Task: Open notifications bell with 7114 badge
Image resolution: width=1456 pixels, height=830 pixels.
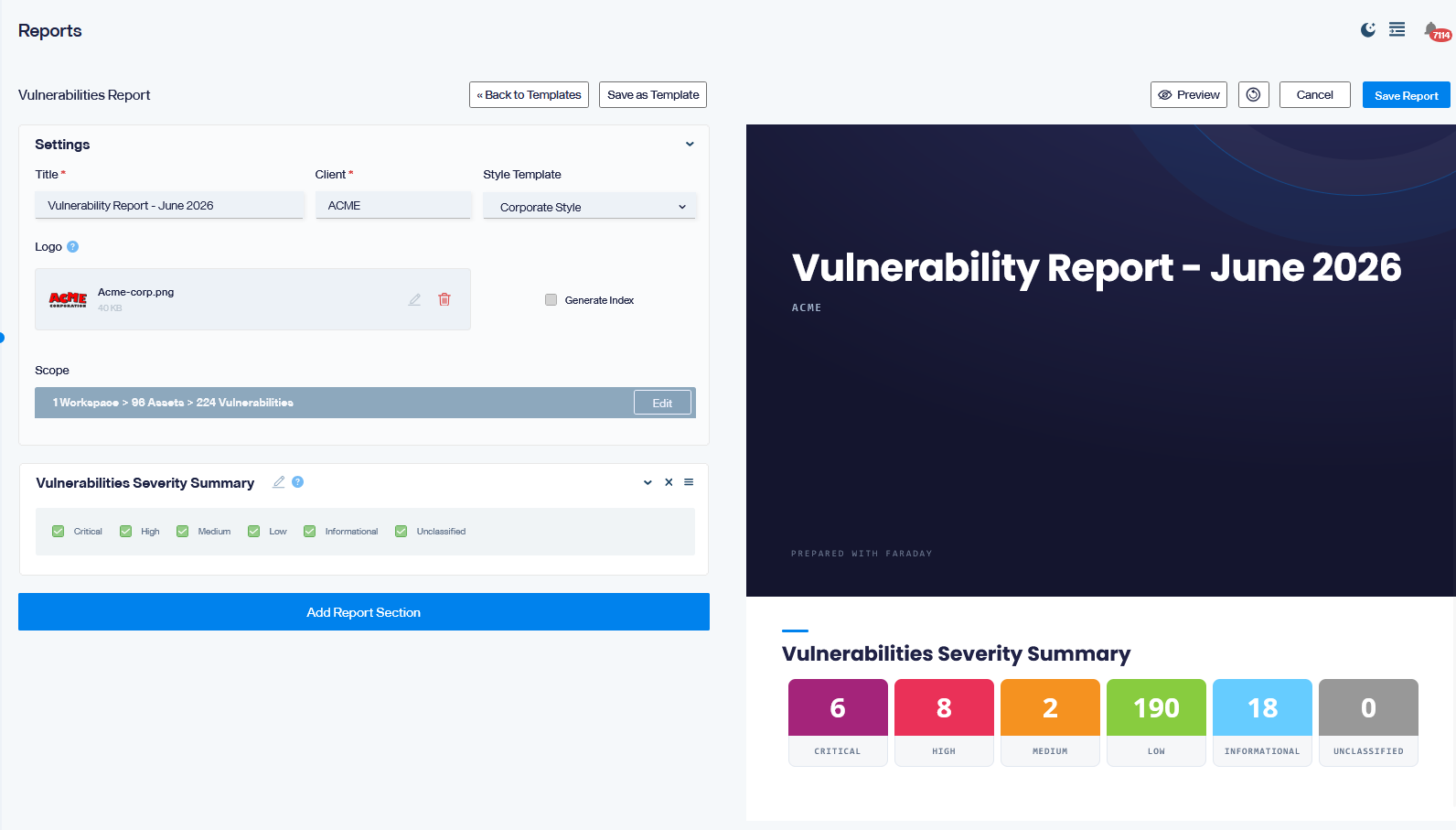Action: tap(1434, 31)
